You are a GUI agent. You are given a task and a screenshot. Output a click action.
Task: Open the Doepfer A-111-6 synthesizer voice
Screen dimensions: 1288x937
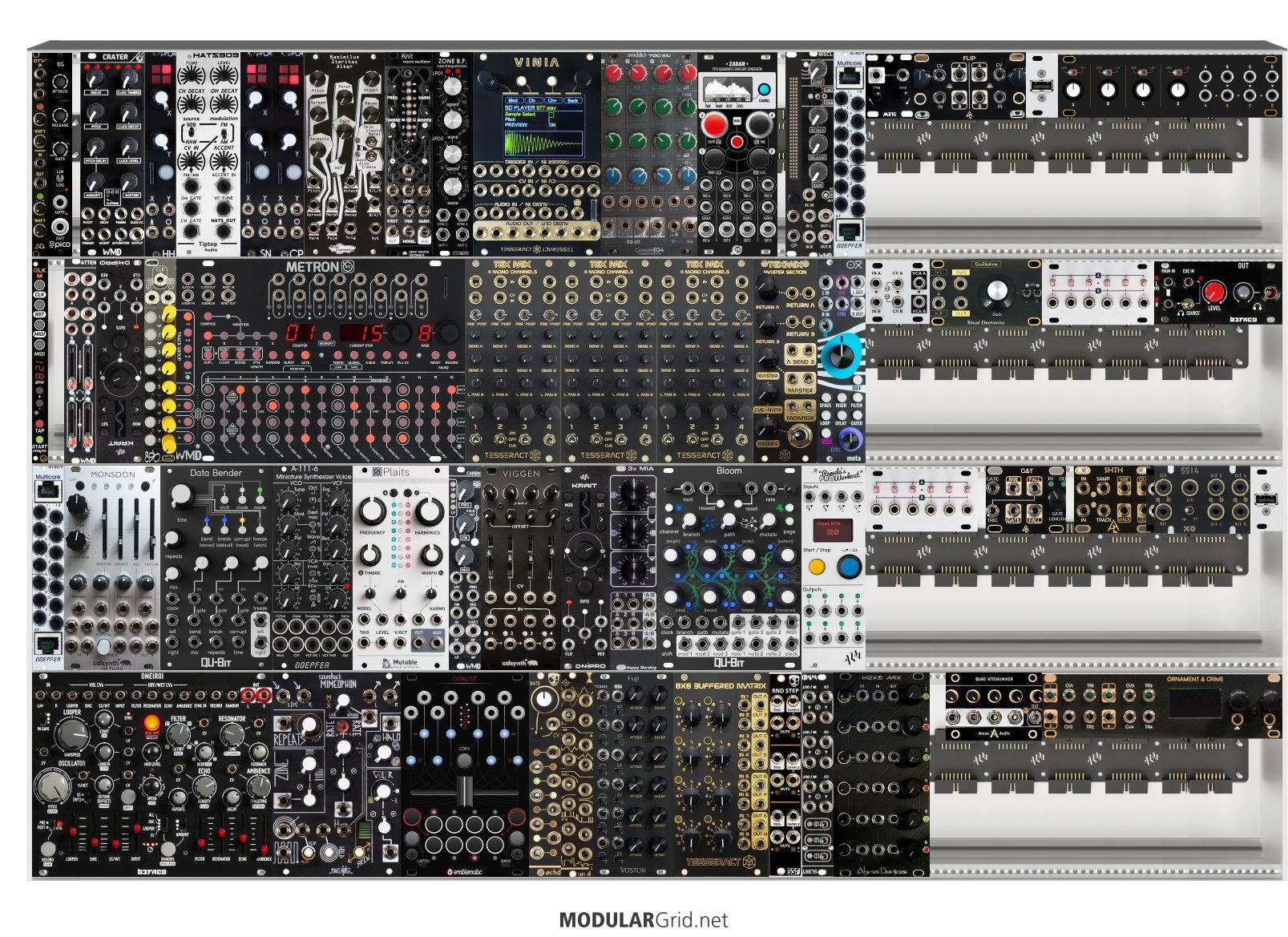pyautogui.click(x=313, y=567)
